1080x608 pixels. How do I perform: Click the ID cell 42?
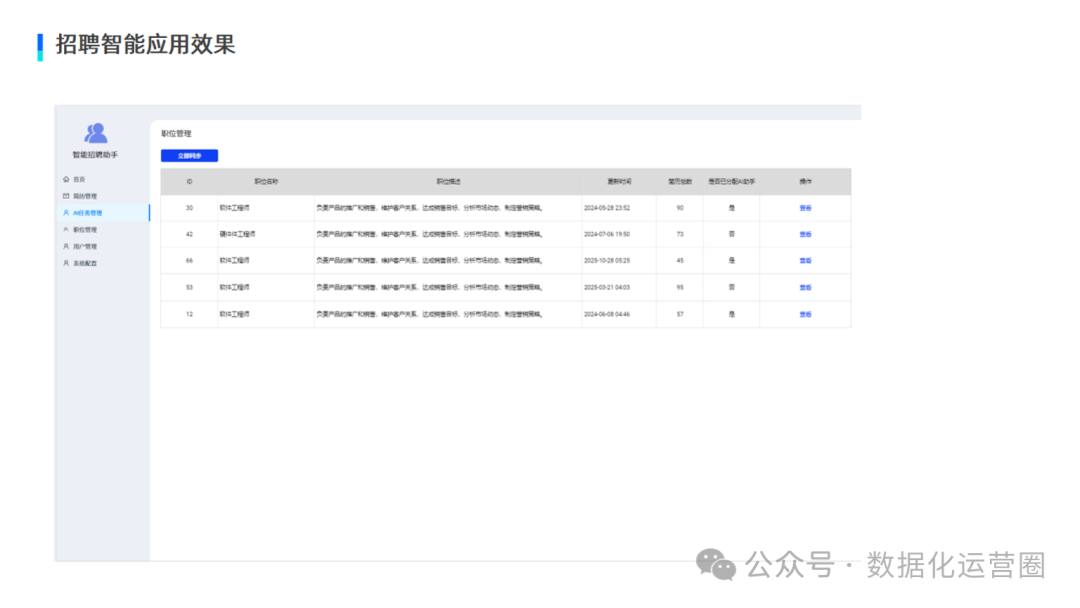[x=189, y=234]
